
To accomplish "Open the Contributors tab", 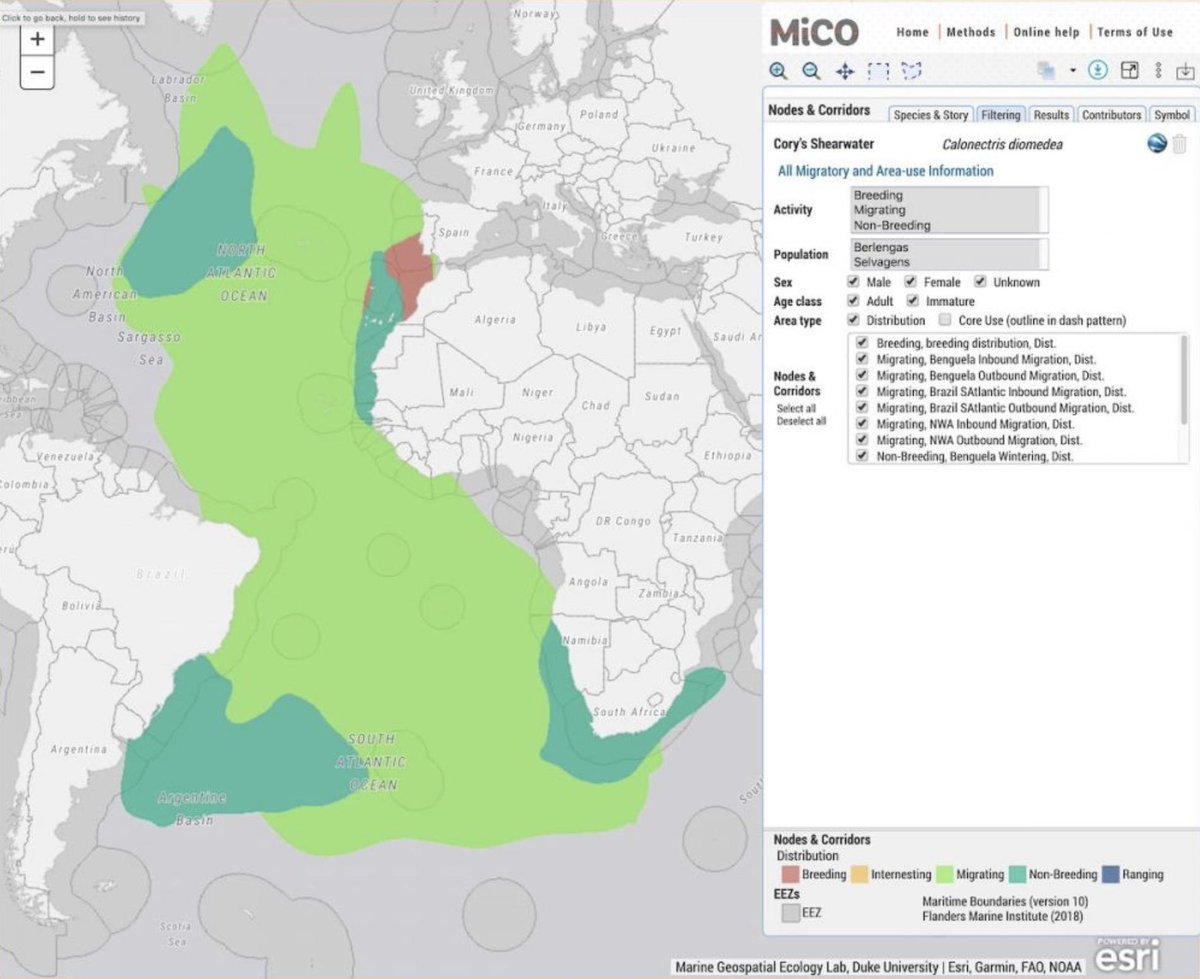I will tap(1111, 115).
